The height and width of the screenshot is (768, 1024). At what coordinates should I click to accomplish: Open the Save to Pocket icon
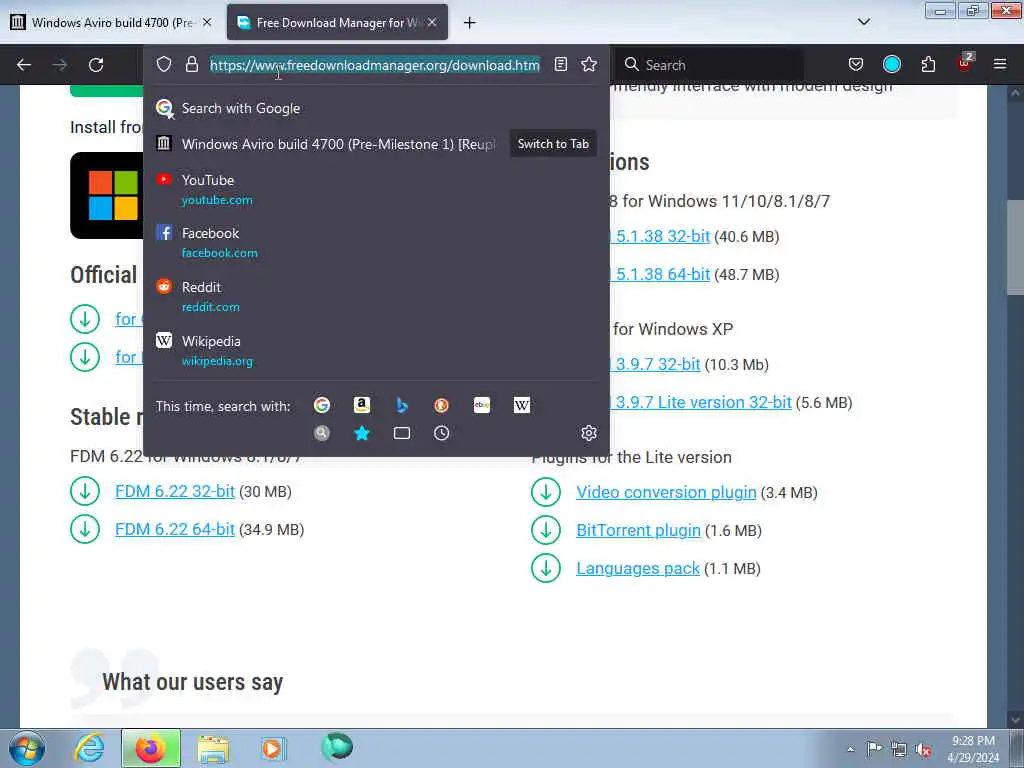tap(856, 64)
